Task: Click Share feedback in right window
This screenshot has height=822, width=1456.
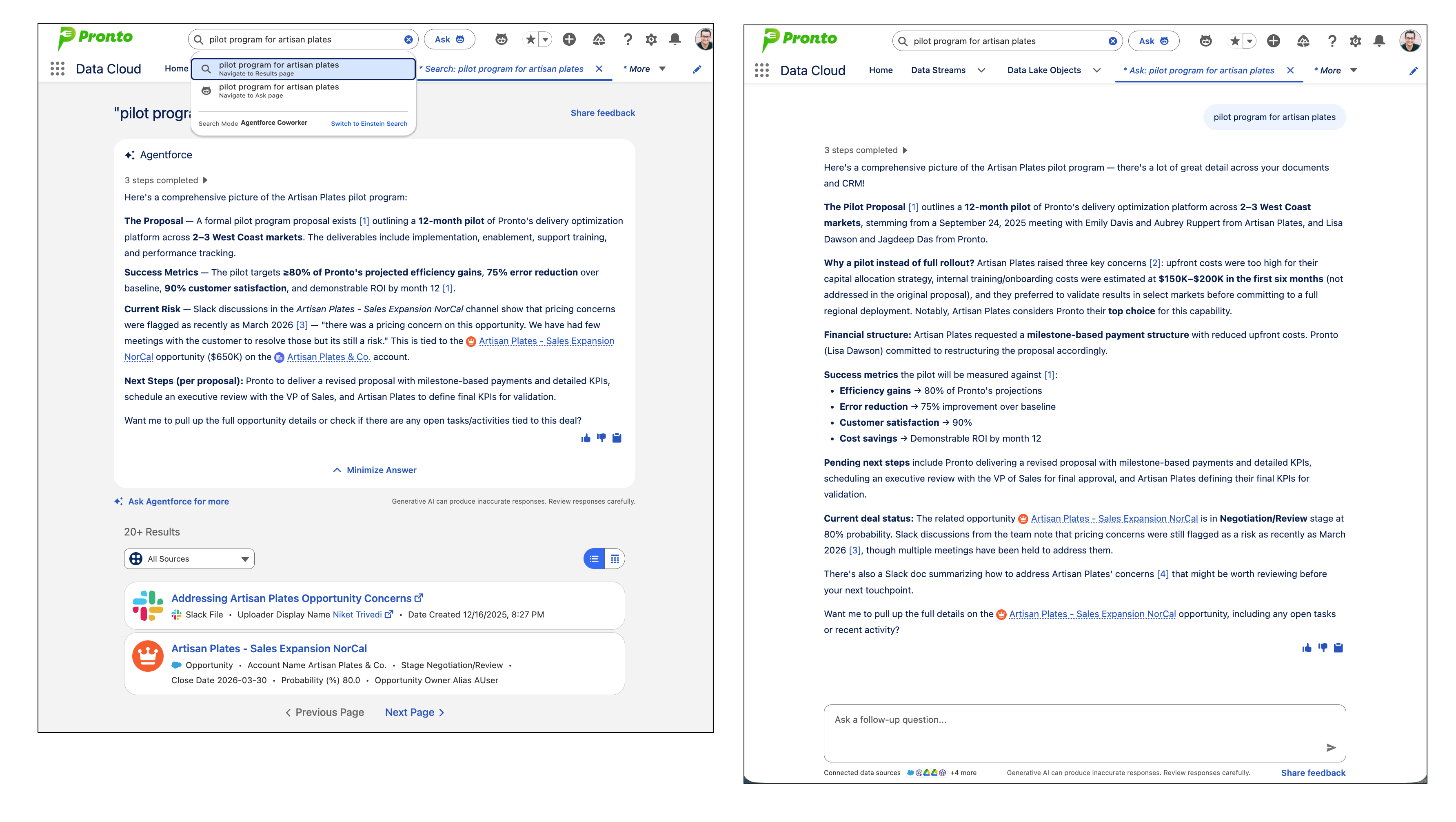Action: click(x=1313, y=773)
